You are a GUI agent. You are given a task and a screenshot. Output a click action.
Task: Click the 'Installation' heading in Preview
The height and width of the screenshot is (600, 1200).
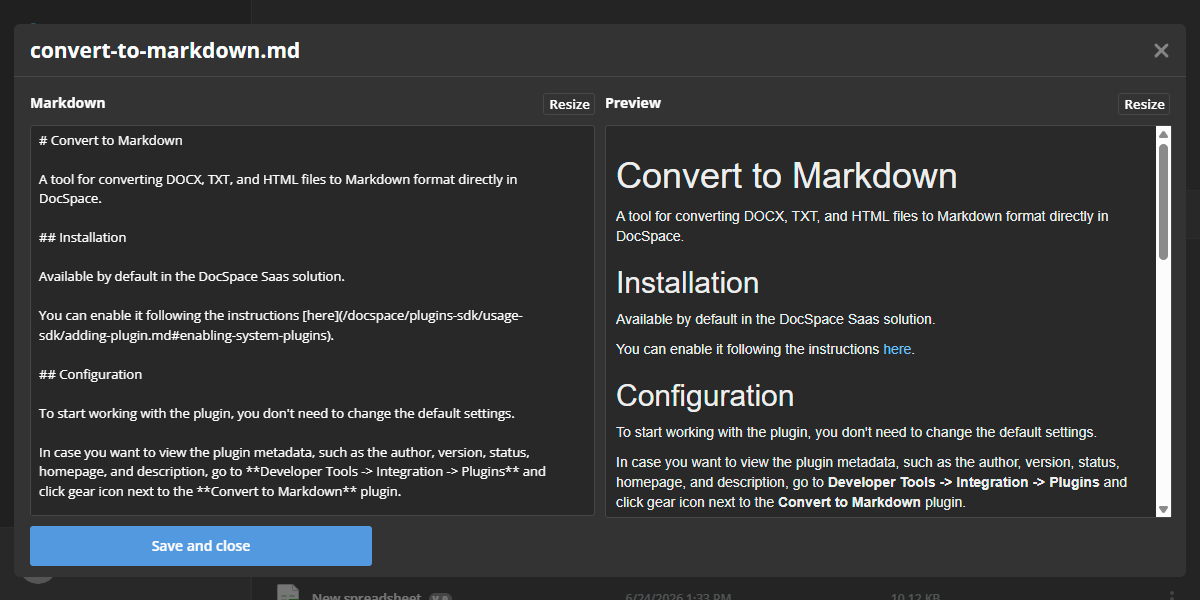point(688,283)
